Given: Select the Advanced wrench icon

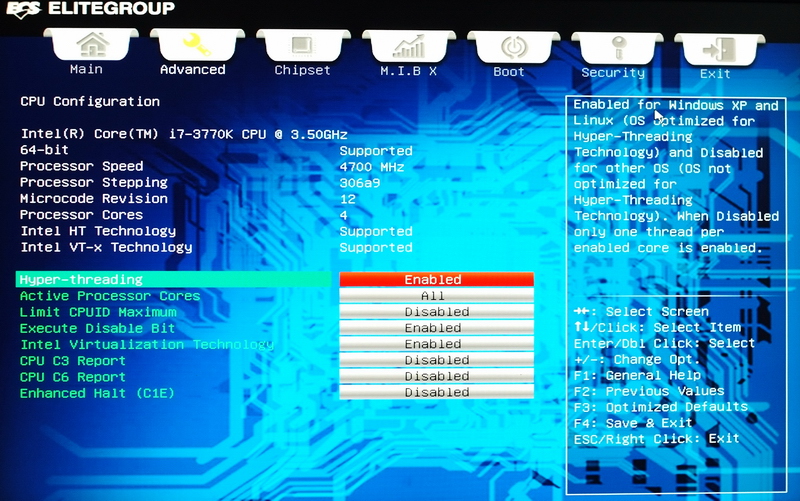Looking at the screenshot, I should (197, 44).
